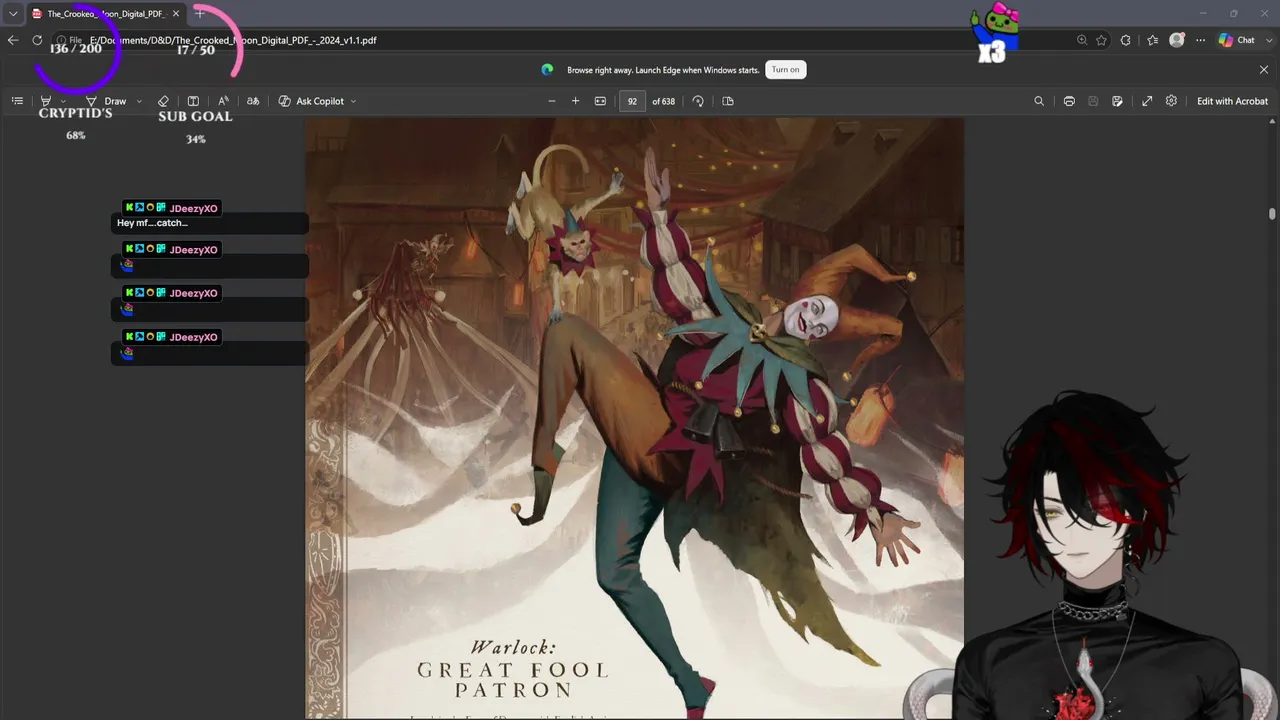
Task: Open PDF viewer settings gear
Action: (x=1171, y=101)
